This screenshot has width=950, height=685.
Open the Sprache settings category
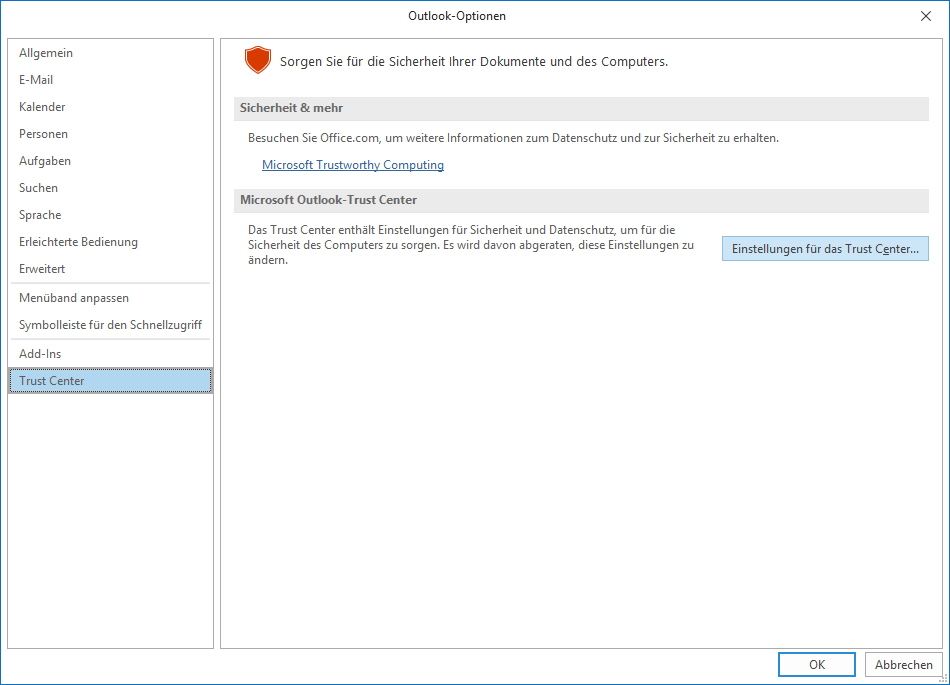(x=40, y=215)
